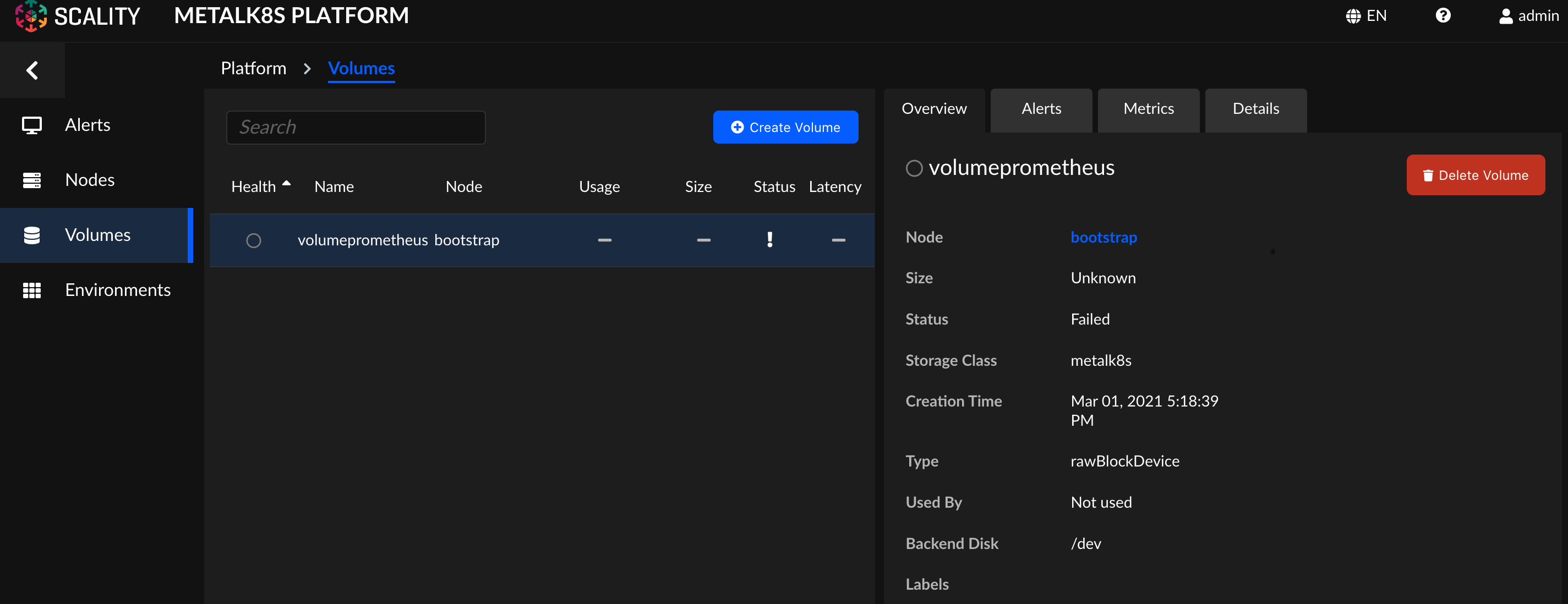The width and height of the screenshot is (1568, 604).
Task: Click the volumeprometheus title in Overview
Action: 1021,167
